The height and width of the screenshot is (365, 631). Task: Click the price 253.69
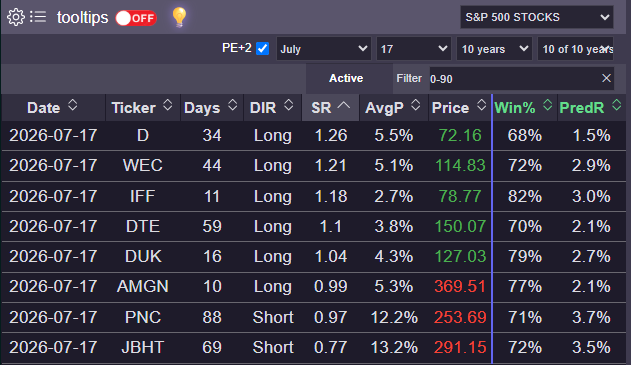[x=460, y=318]
